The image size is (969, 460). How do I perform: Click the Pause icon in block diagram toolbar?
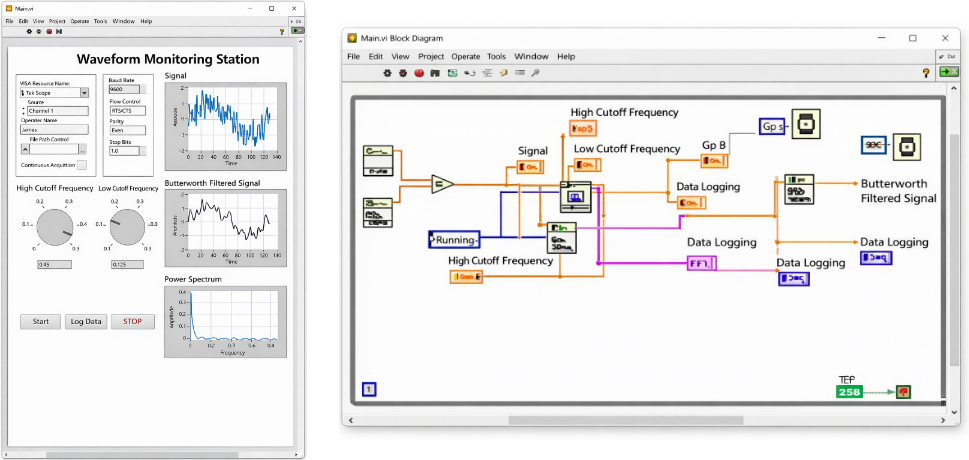tap(435, 73)
